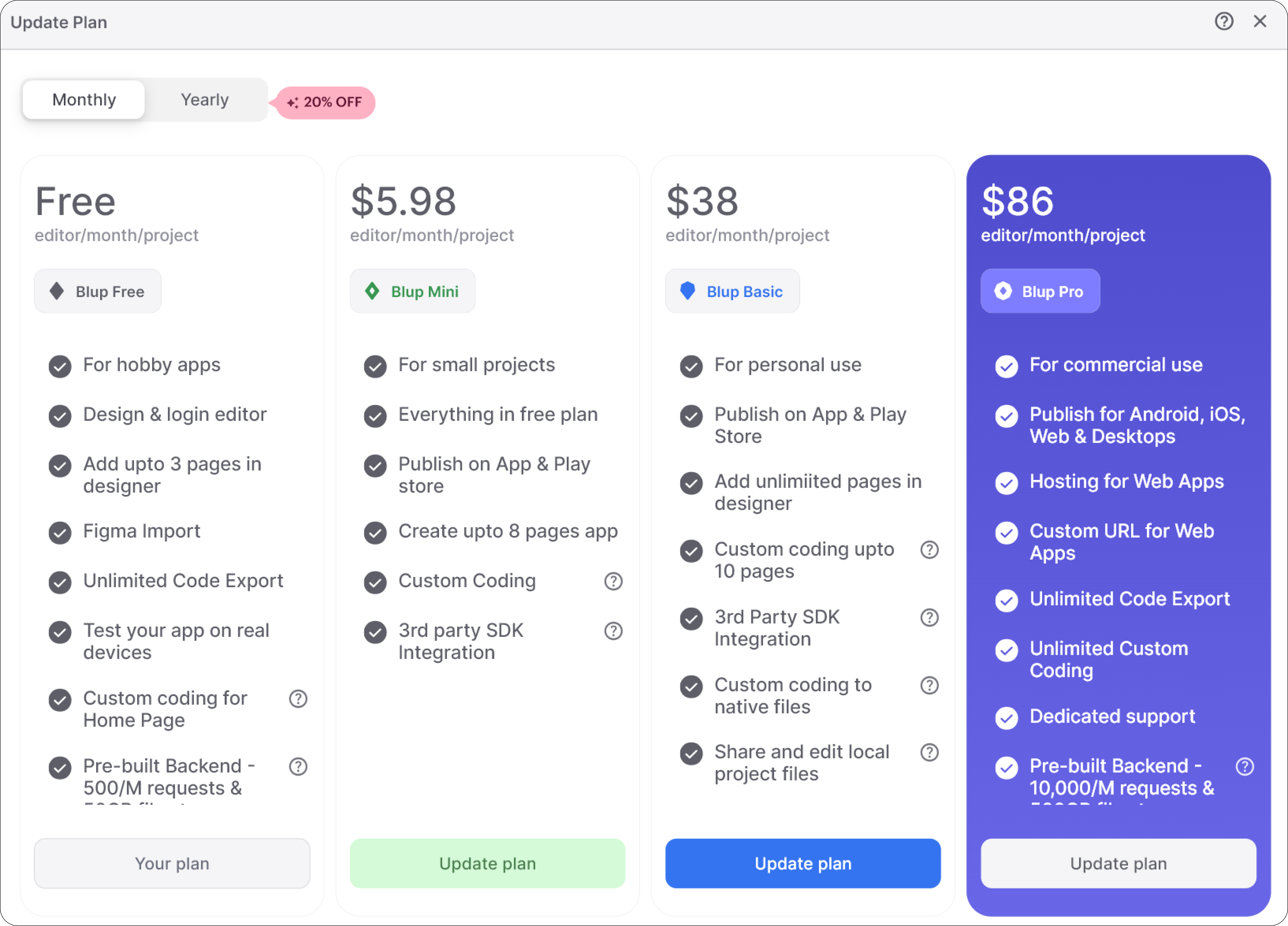The image size is (1288, 926).
Task: Click green Update plan for Blup Mini
Action: (x=487, y=863)
